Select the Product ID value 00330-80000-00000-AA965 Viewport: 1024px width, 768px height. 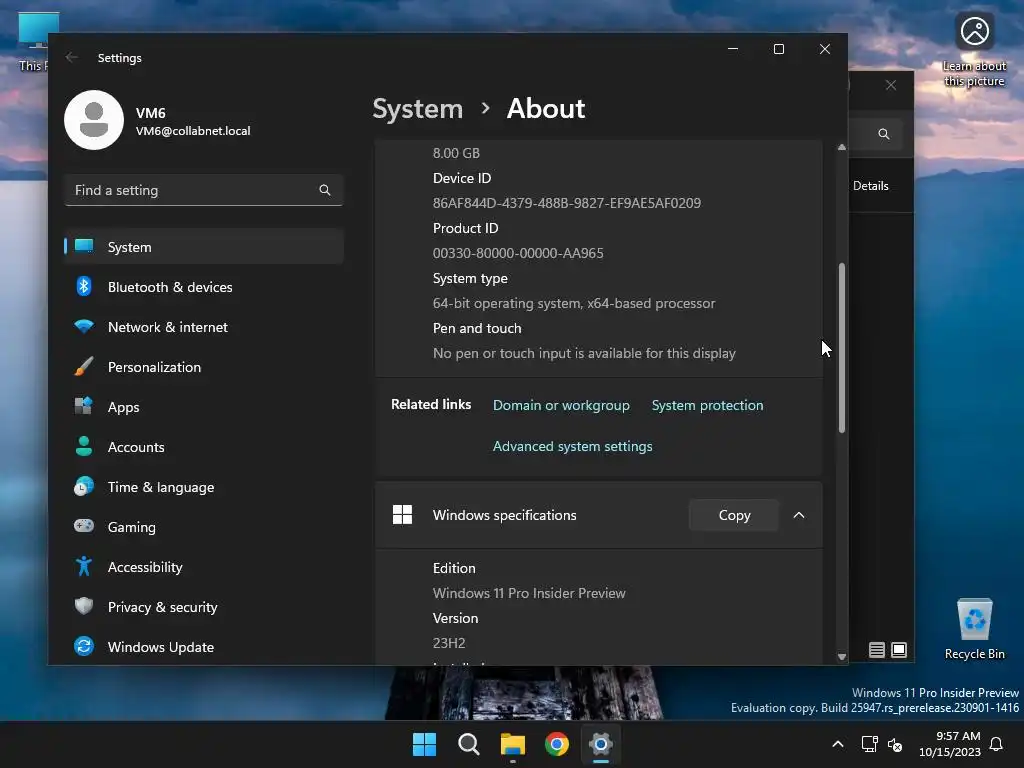click(518, 253)
